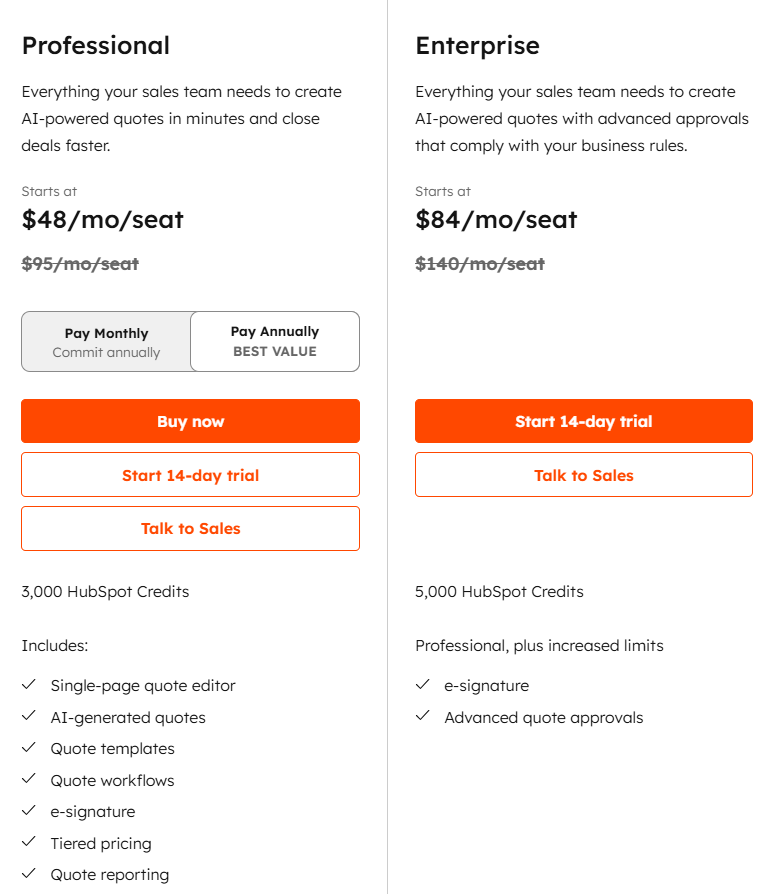Start the Enterprise 14-day trial
Image resolution: width=776 pixels, height=894 pixels.
[584, 421]
